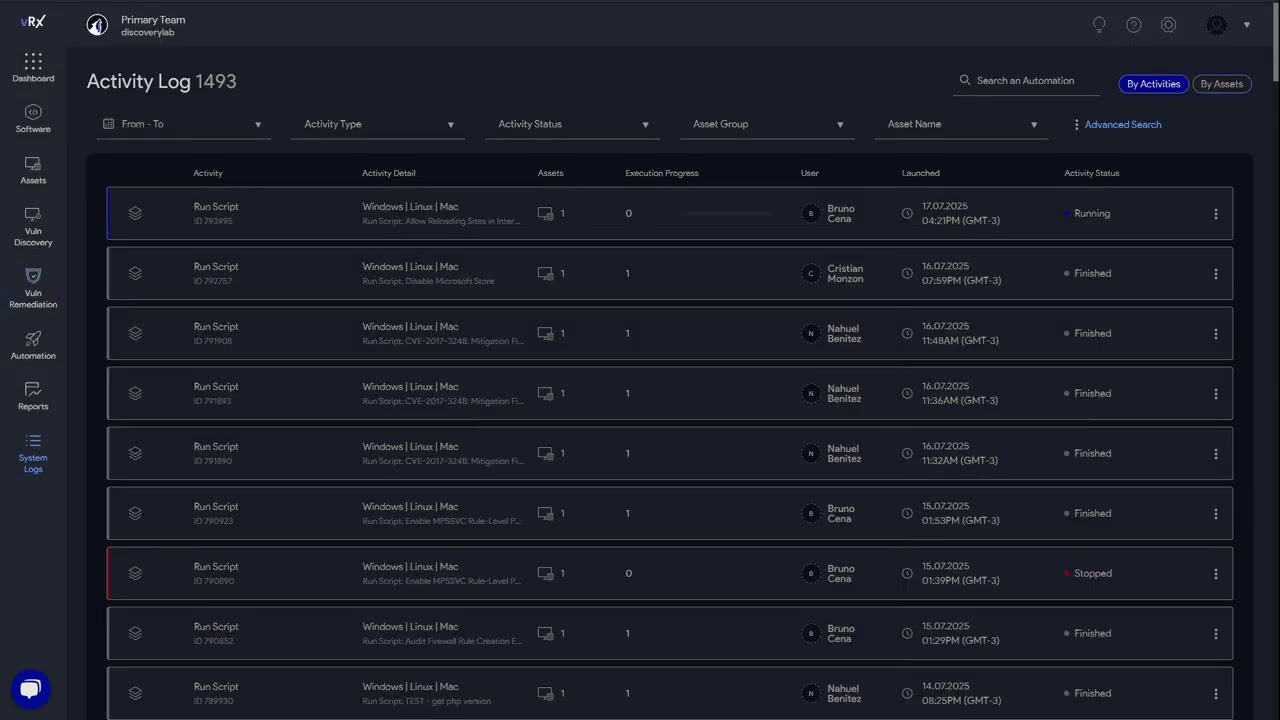Image resolution: width=1280 pixels, height=720 pixels.
Task: Open System Logs menu item
Action: coord(33,452)
